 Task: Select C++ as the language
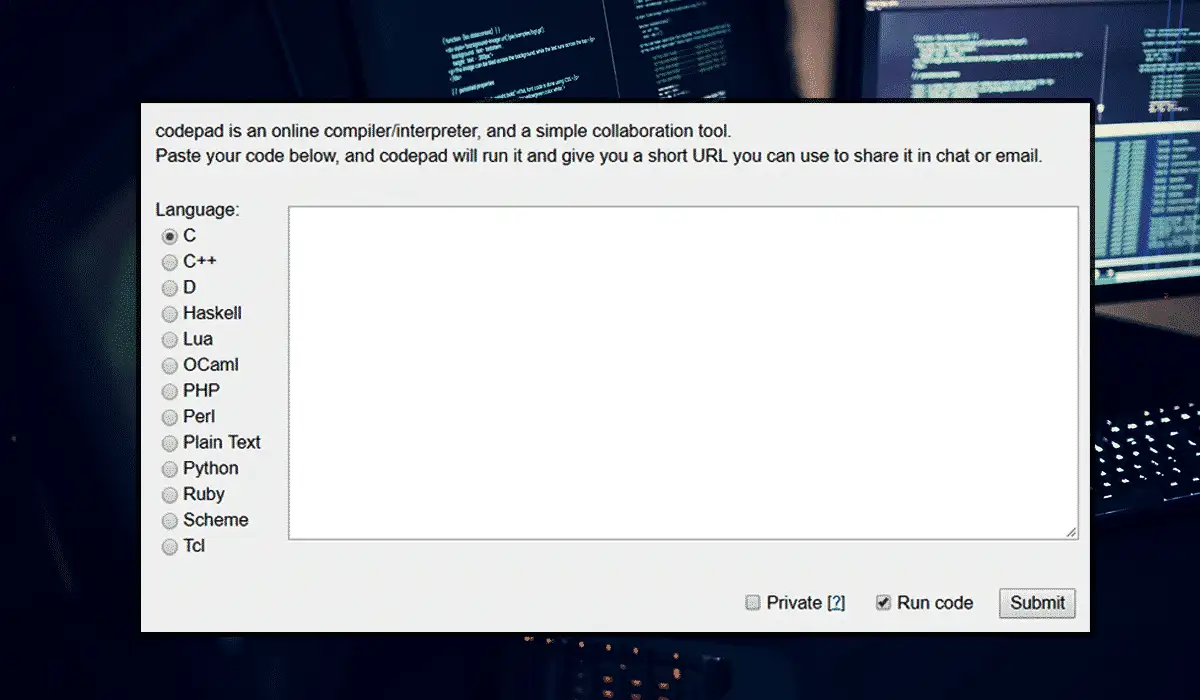tap(169, 262)
